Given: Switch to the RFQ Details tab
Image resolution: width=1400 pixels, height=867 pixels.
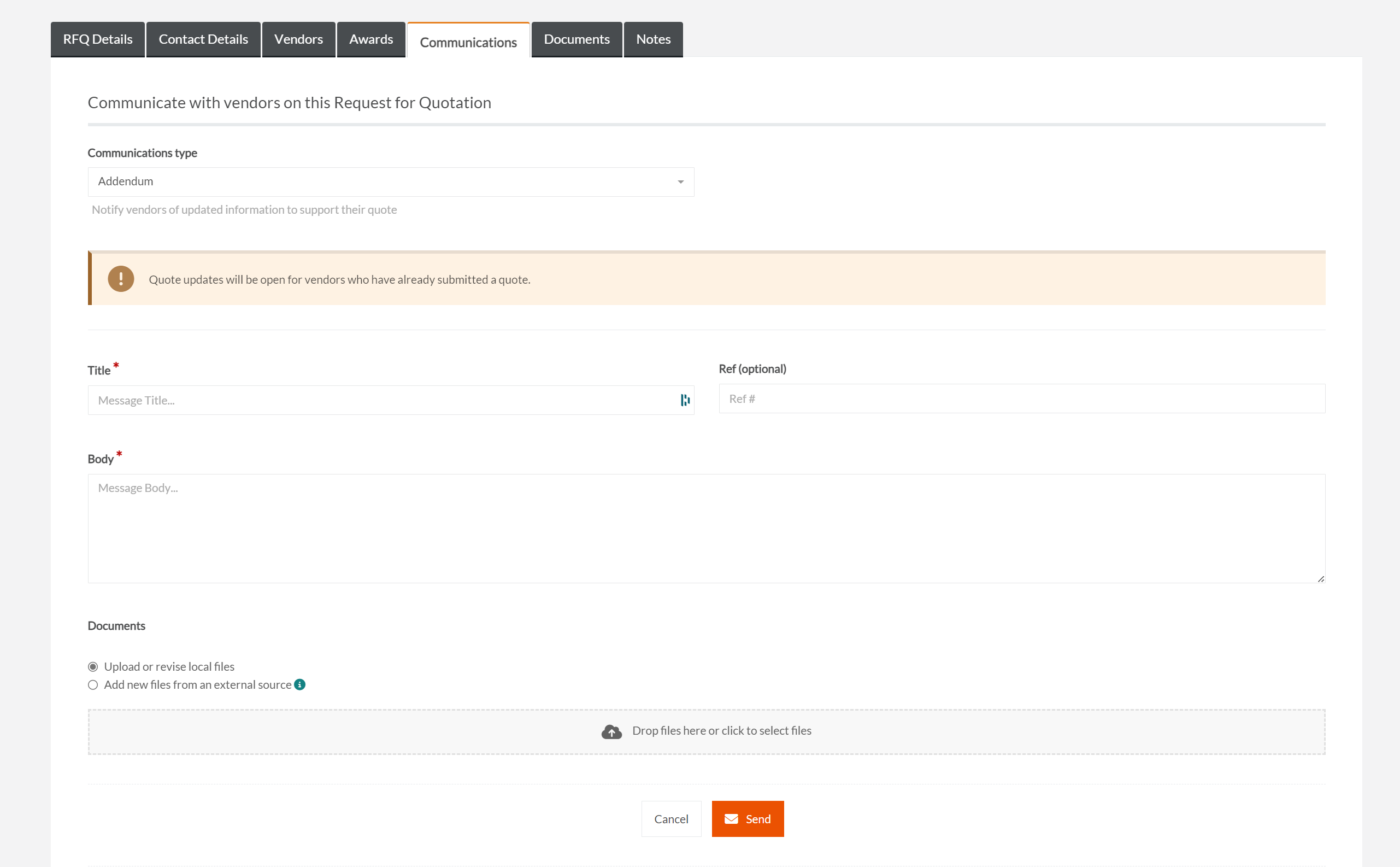Looking at the screenshot, I should [97, 39].
